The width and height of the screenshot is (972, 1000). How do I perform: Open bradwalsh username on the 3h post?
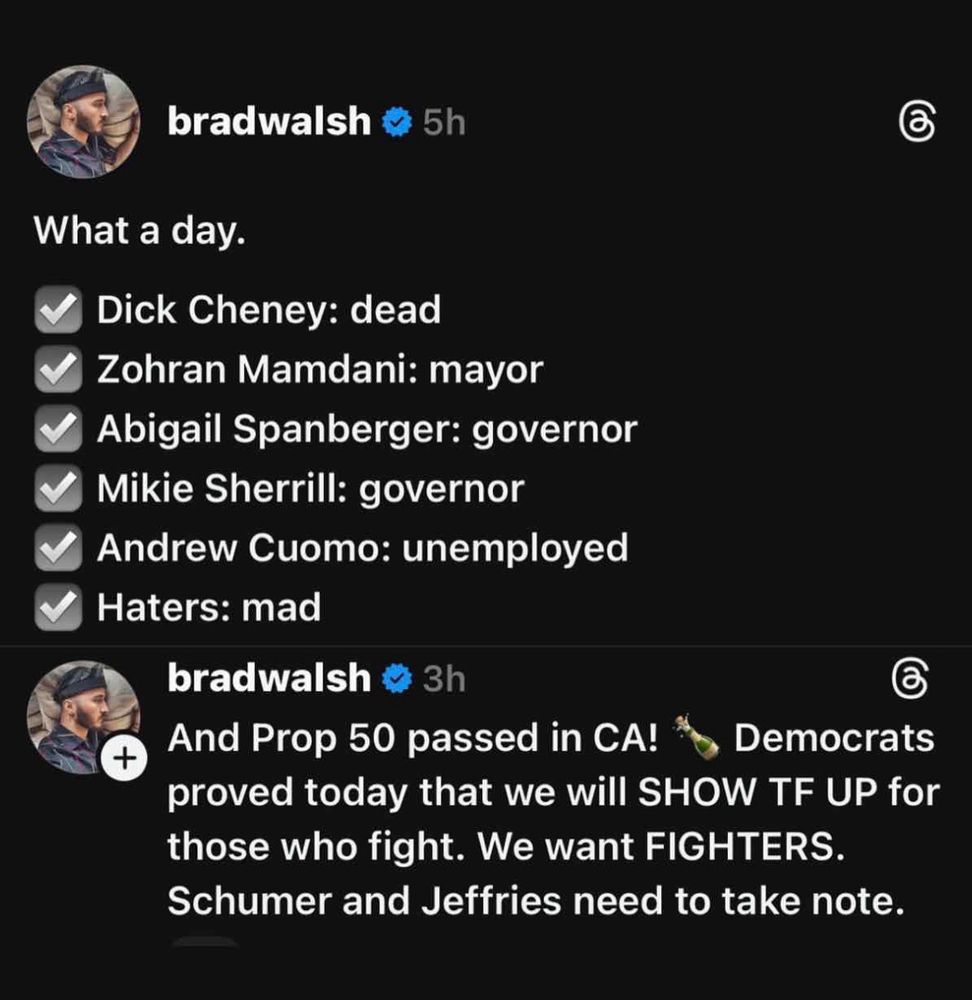coord(269,678)
